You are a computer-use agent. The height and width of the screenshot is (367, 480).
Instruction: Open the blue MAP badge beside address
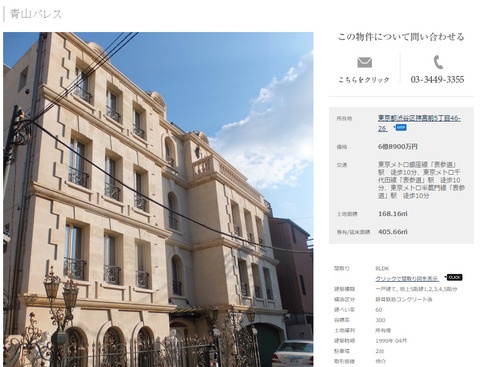pyautogui.click(x=401, y=128)
